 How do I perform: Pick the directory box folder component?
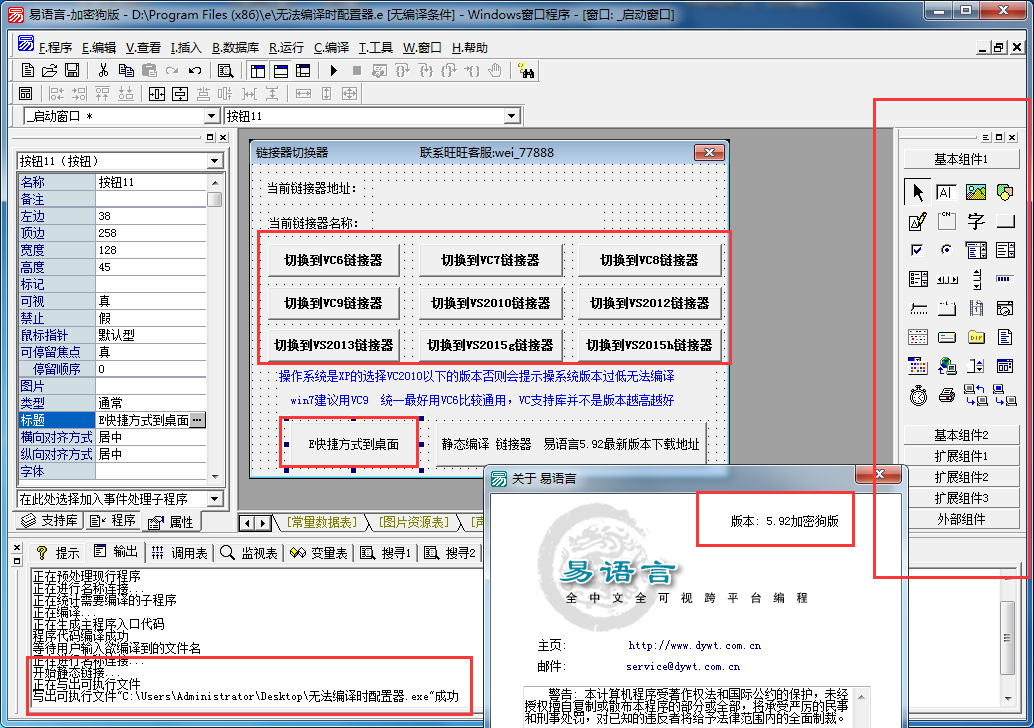(x=976, y=338)
